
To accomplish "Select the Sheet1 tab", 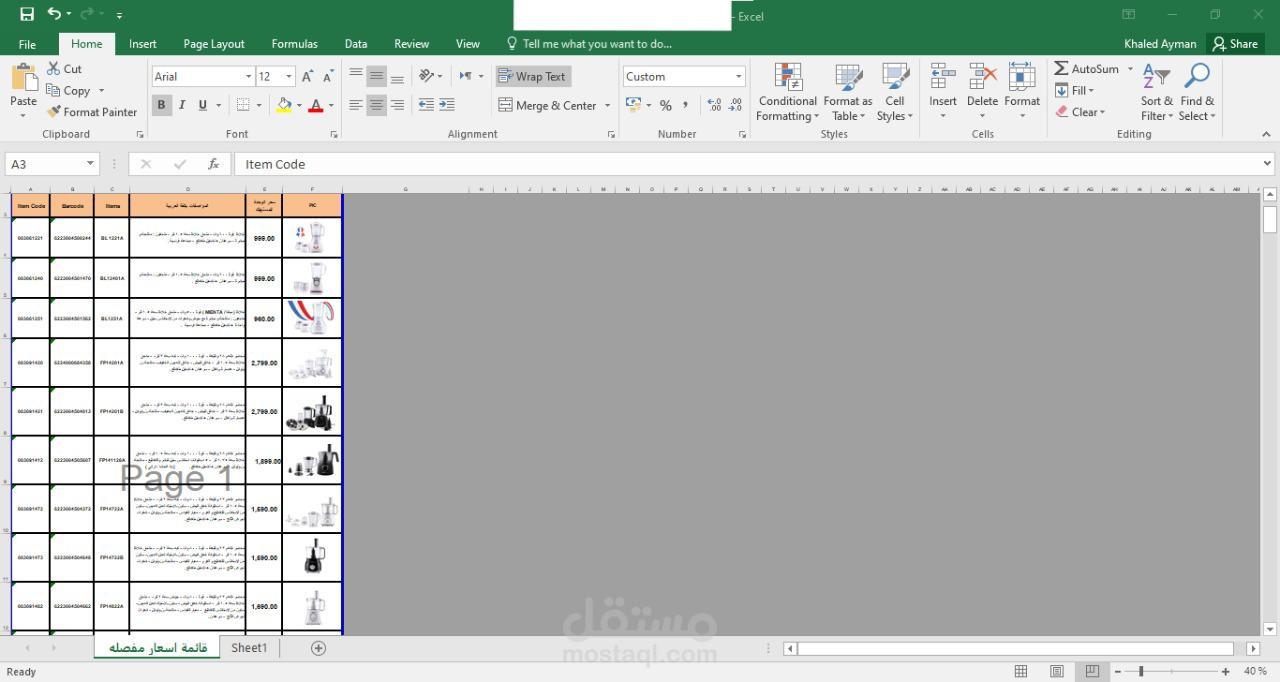I will click(248, 647).
